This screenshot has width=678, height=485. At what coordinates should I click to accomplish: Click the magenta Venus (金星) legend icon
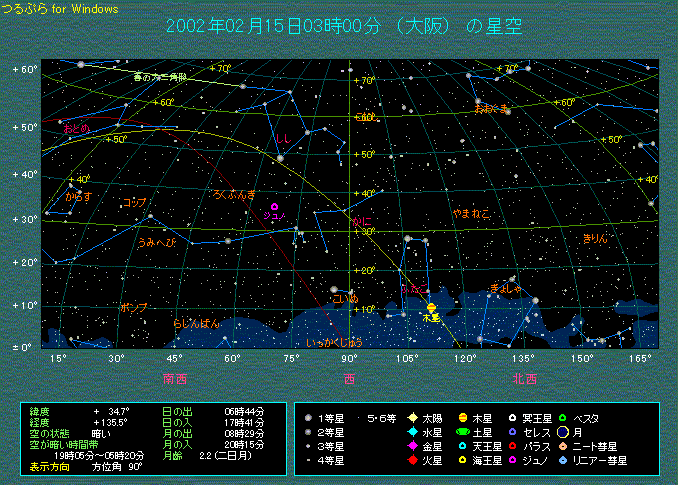pos(411,446)
